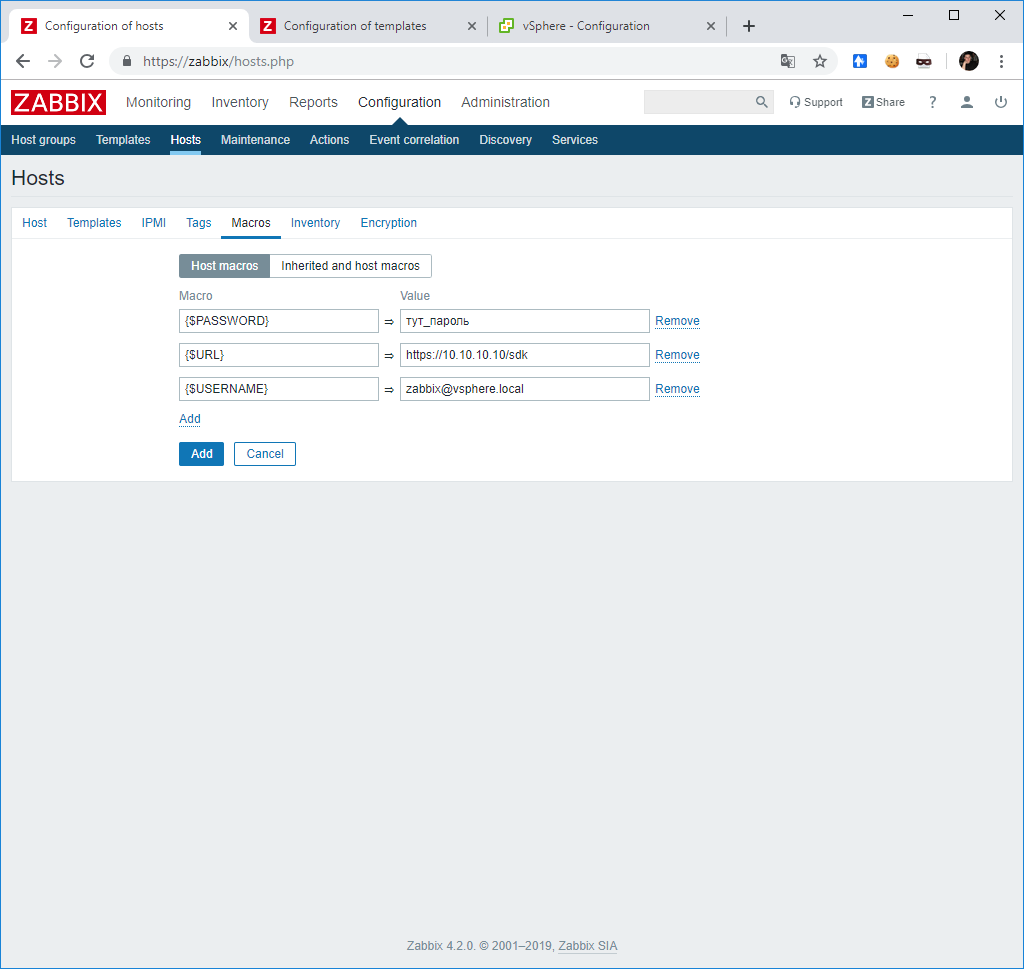The image size is (1024, 969).
Task: Go to Discovery submenu
Action: pyautogui.click(x=505, y=140)
